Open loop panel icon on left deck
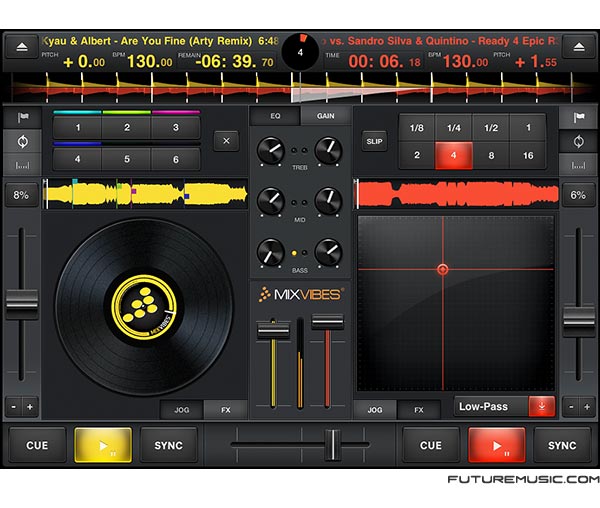Image resolution: width=600 pixels, height=508 pixels. pyautogui.click(x=23, y=142)
